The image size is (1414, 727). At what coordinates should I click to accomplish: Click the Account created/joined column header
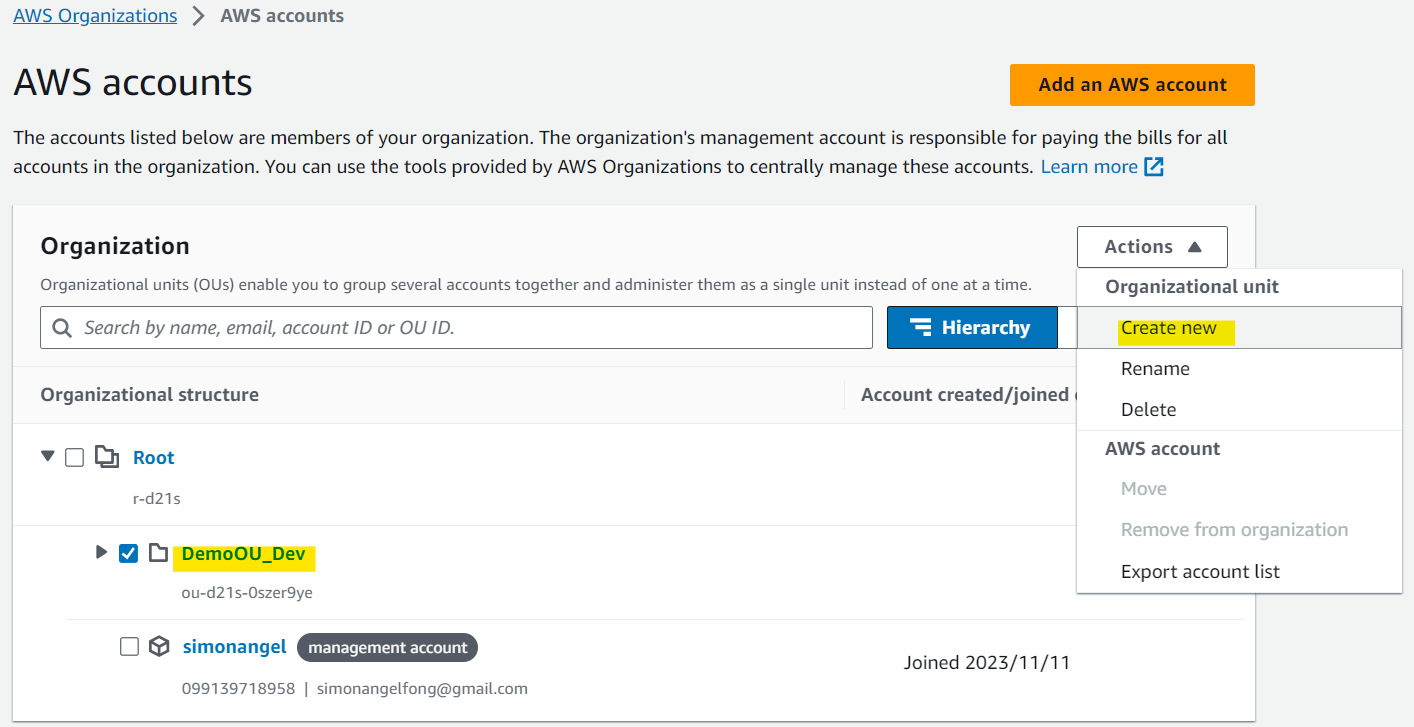point(968,395)
